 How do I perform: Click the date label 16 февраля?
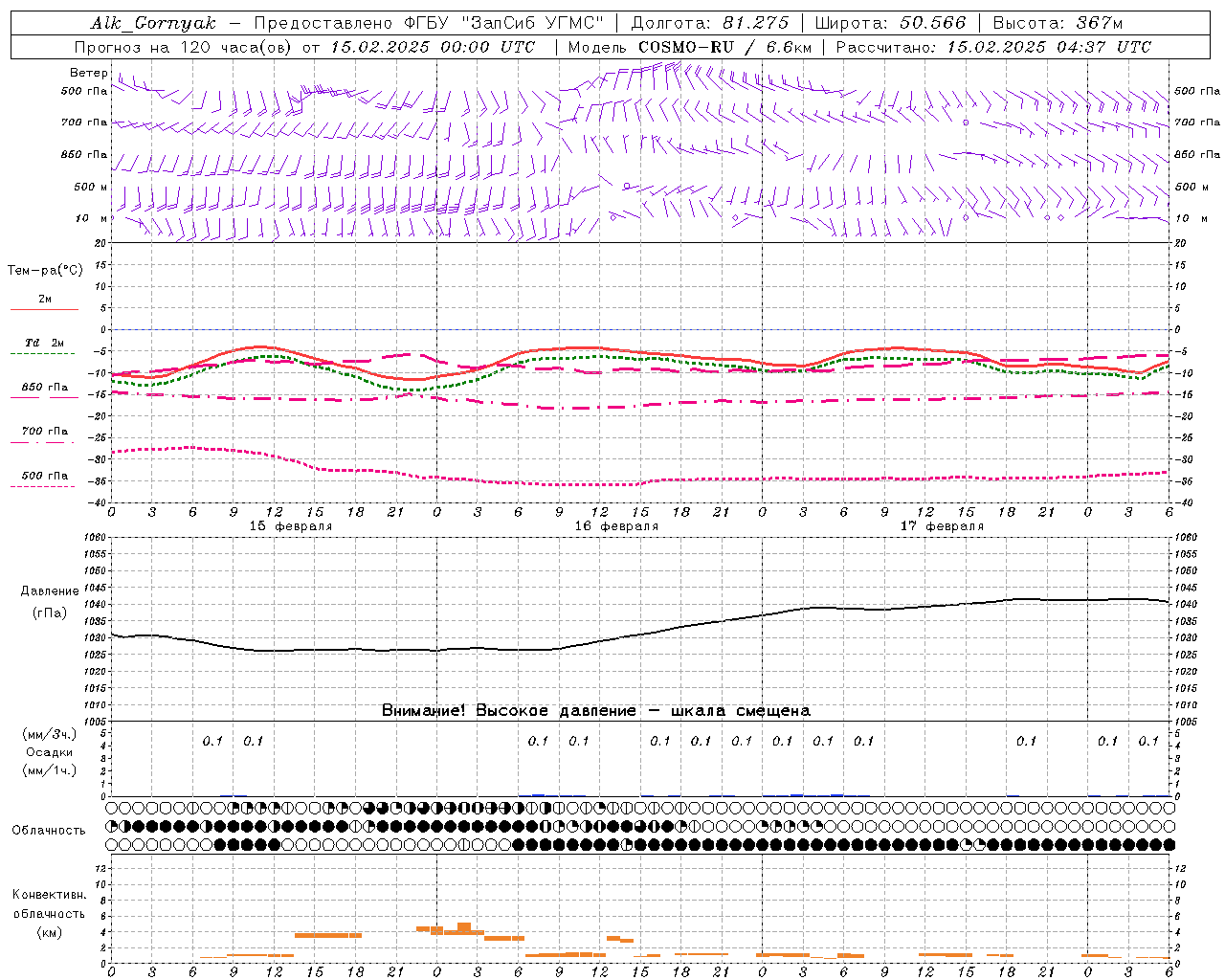tap(616, 526)
